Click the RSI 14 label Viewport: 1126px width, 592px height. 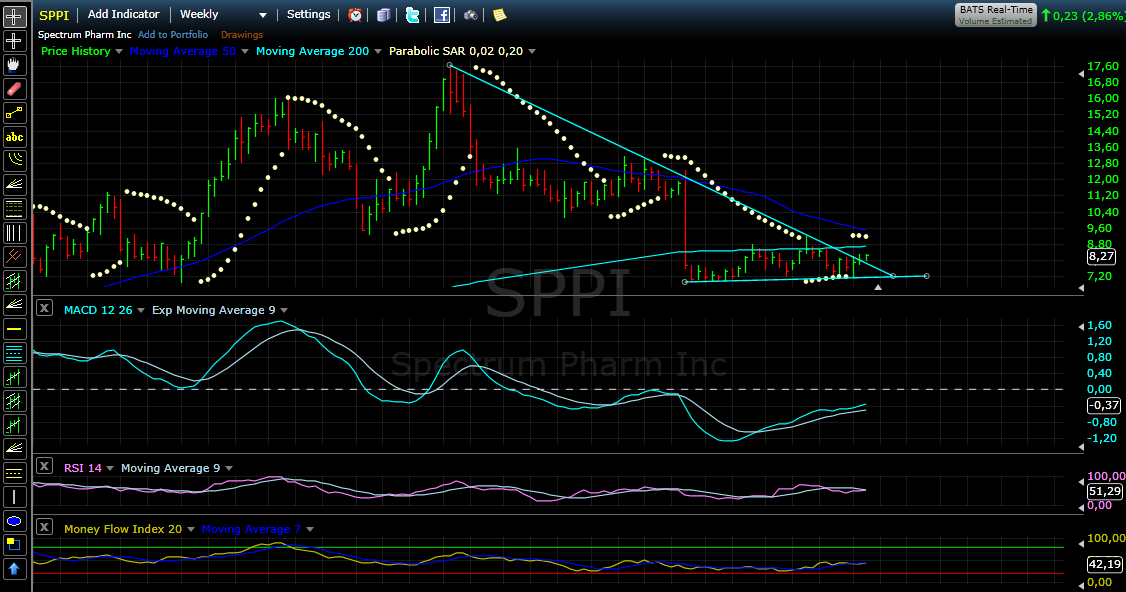[83, 468]
